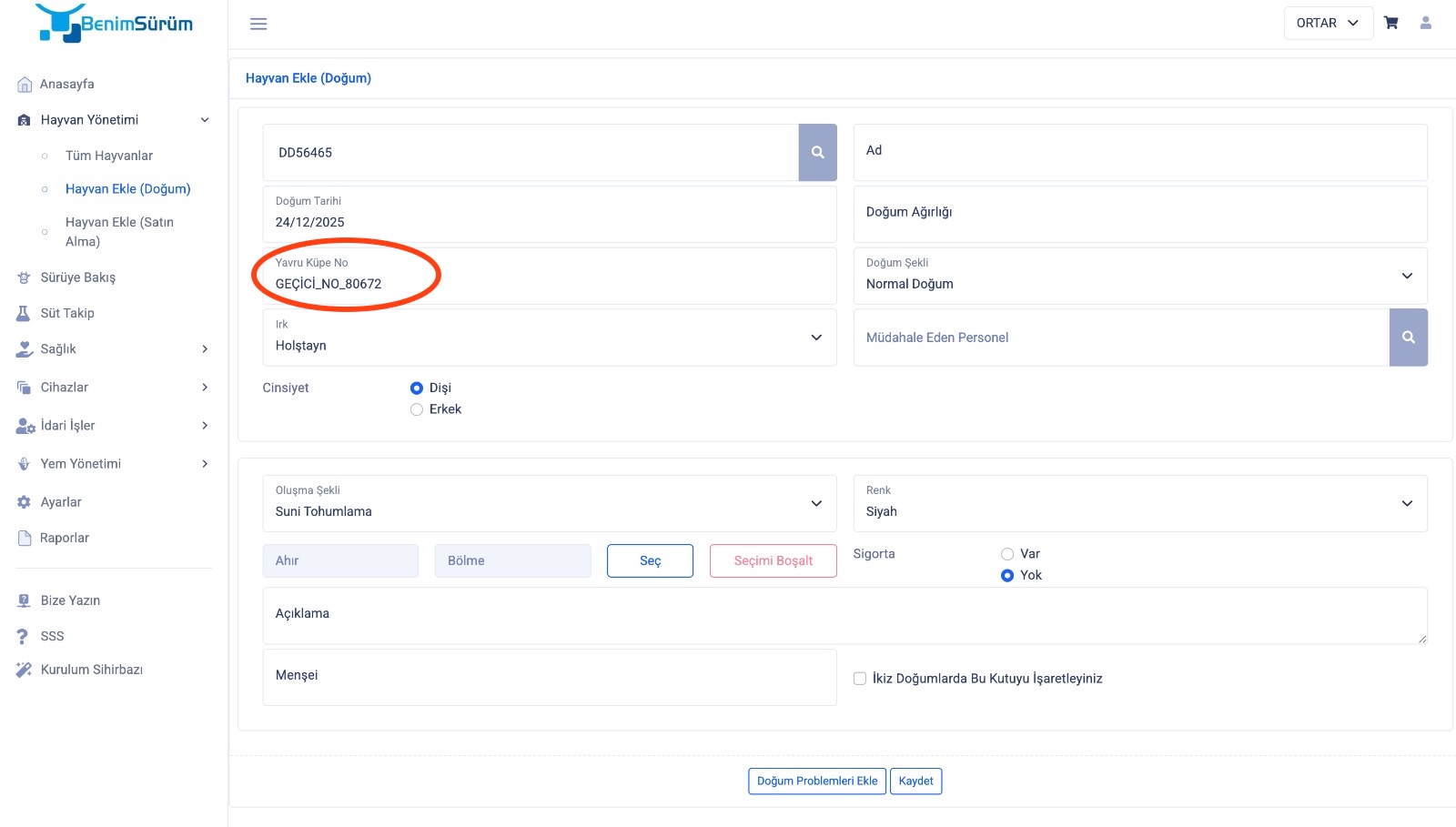Click search icon for Müdahale Eden Personel
This screenshot has width=1456, height=827.
(1408, 338)
